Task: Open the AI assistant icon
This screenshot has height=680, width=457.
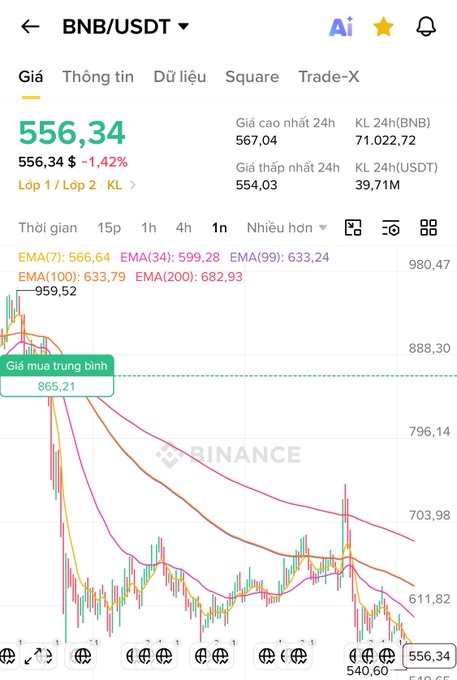Action: point(341,27)
